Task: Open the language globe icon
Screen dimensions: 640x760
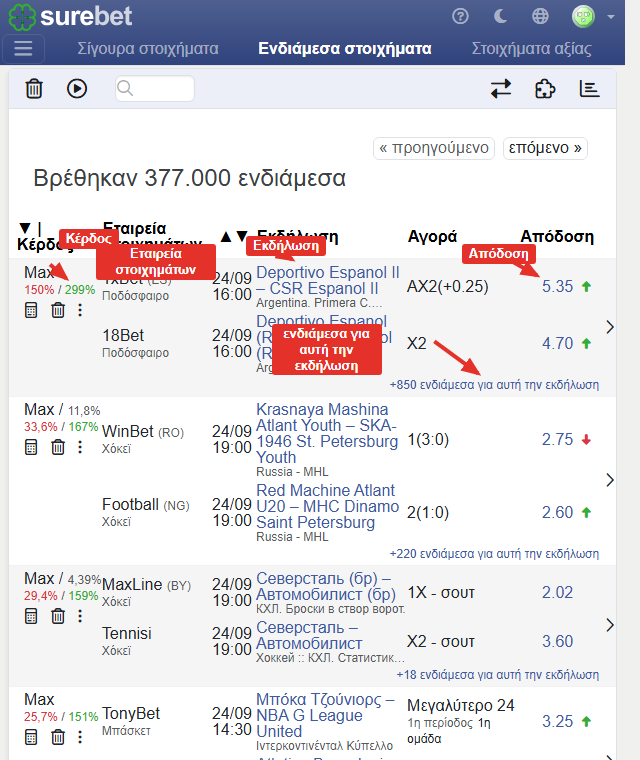Action: pos(540,16)
